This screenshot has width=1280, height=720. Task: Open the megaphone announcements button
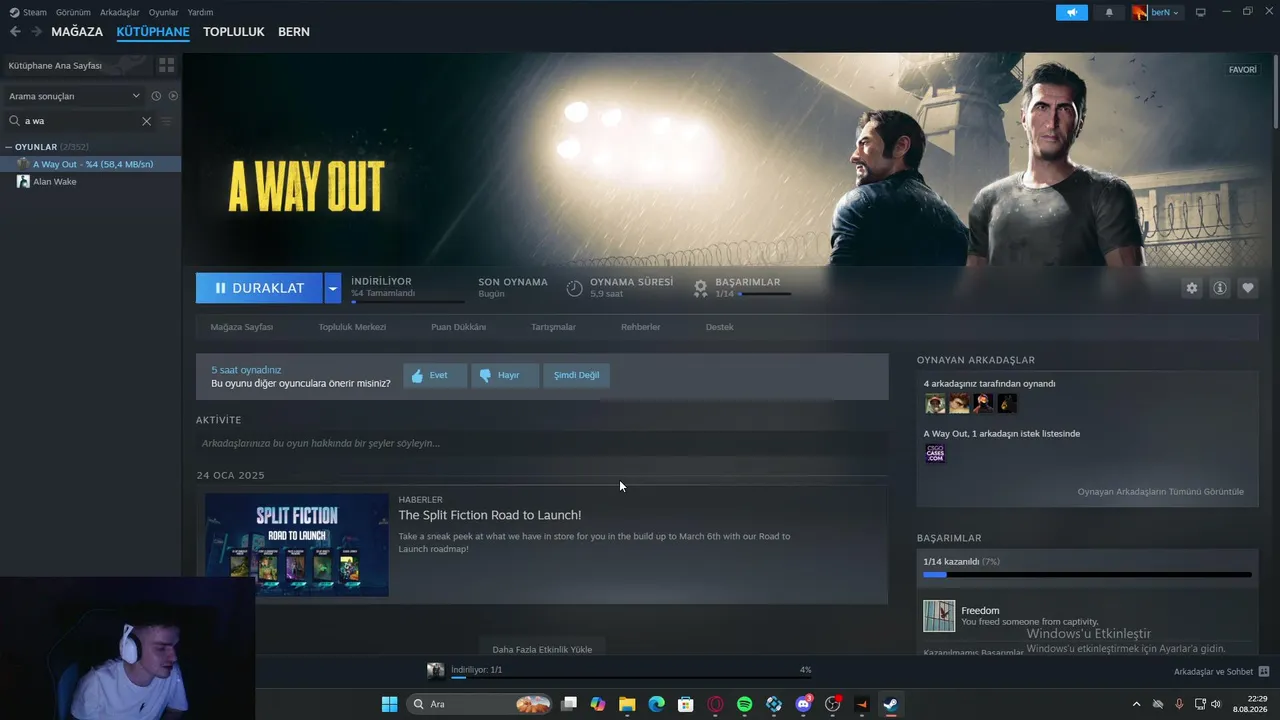1072,13
